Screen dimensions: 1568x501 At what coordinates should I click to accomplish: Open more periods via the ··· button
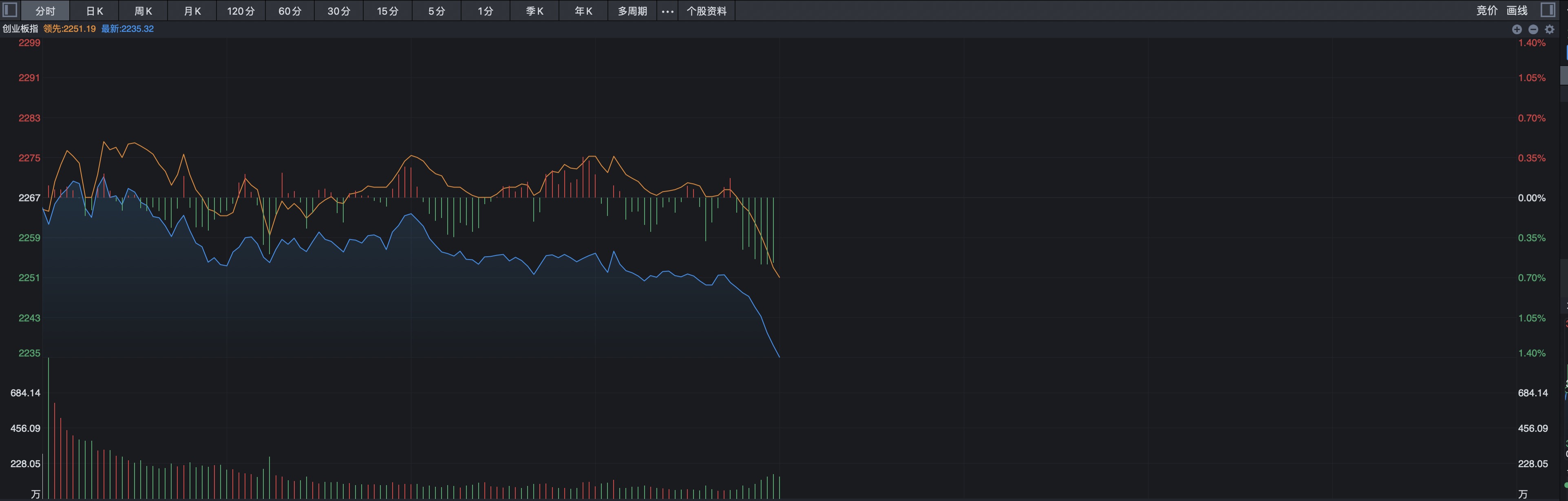pos(667,10)
